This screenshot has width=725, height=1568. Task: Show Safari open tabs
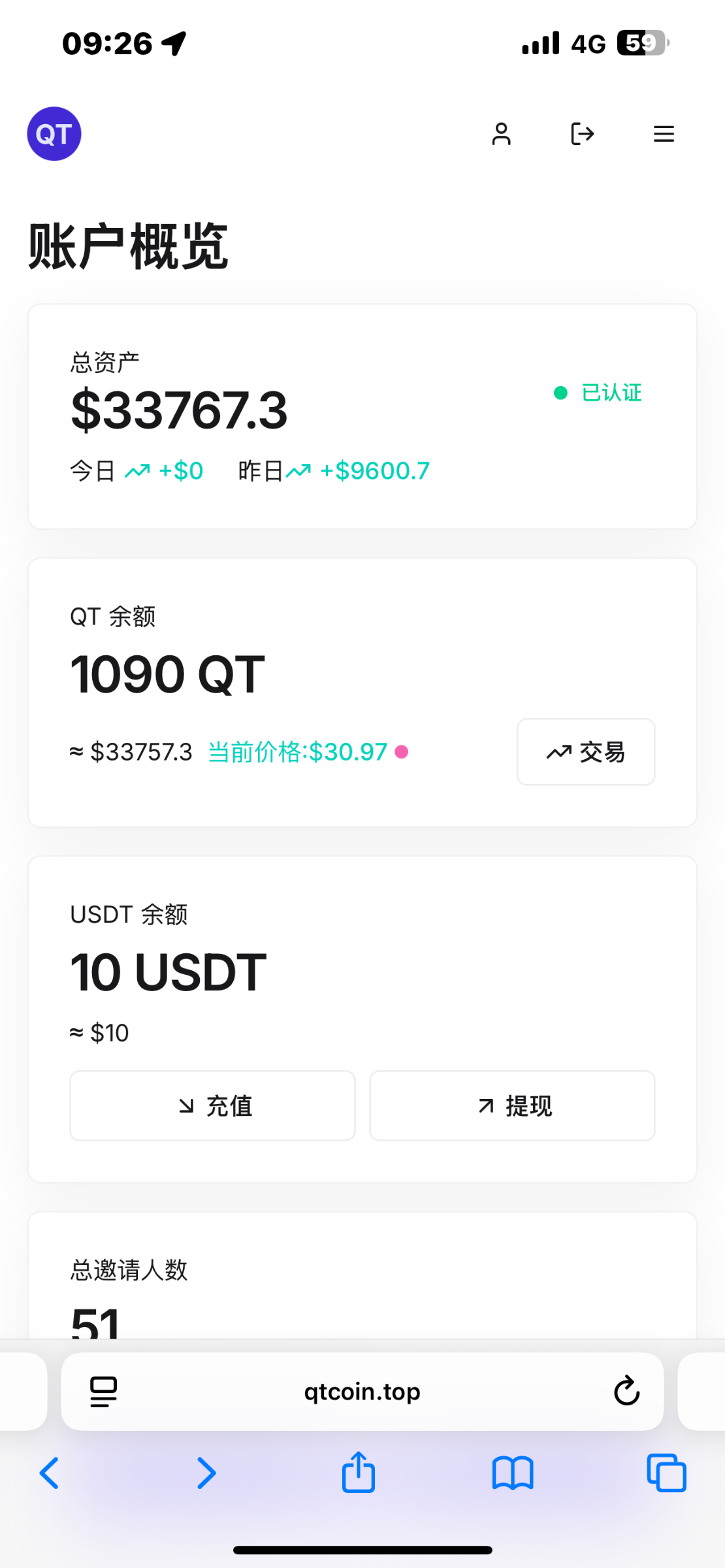coord(666,1473)
